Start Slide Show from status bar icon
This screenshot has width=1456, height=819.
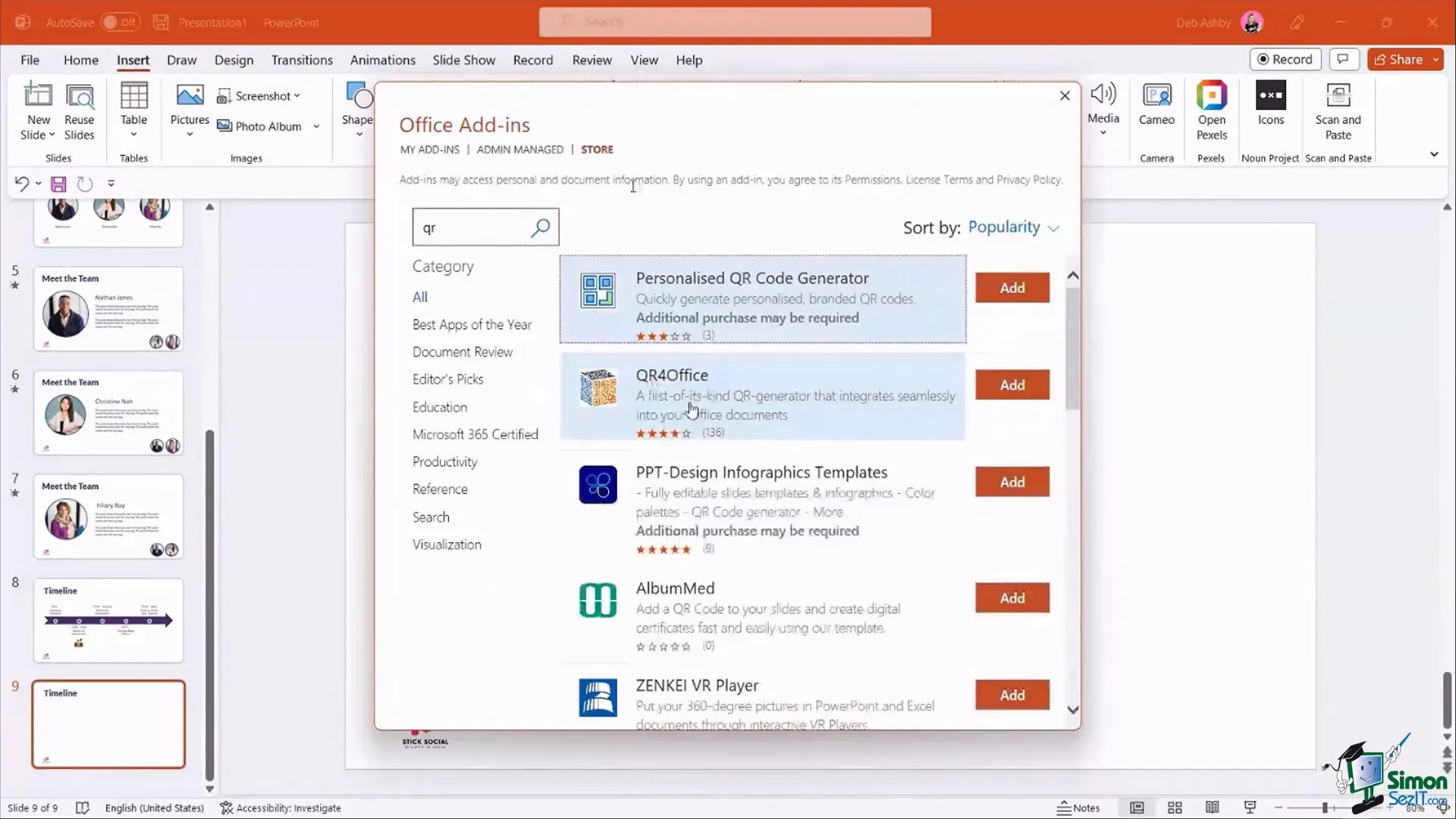point(1250,808)
